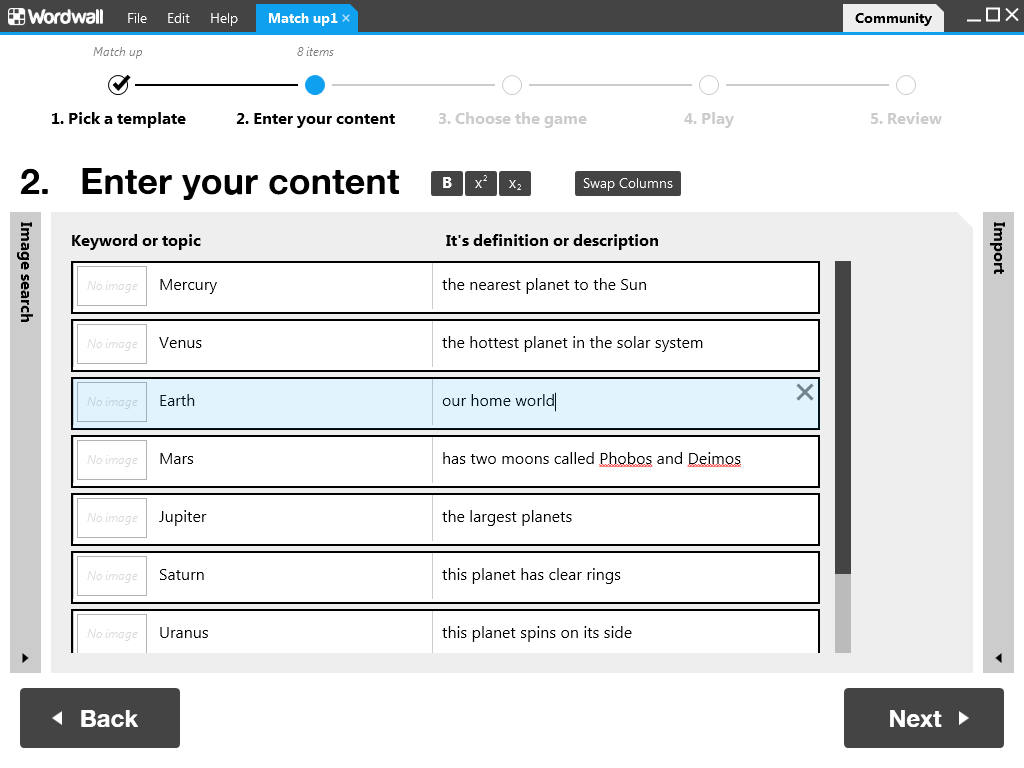
Task: Go to Next step
Action: [923, 718]
